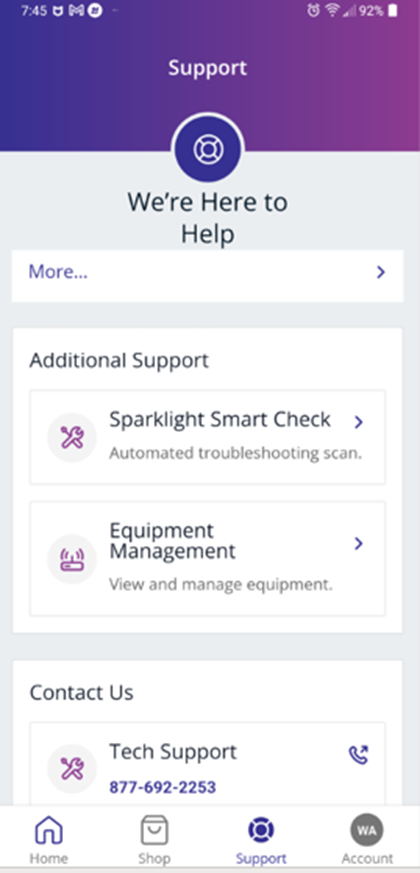Viewport: 420px width, 873px height.
Task: Open Sparklight Smart Check chevron arrow
Action: (x=359, y=423)
